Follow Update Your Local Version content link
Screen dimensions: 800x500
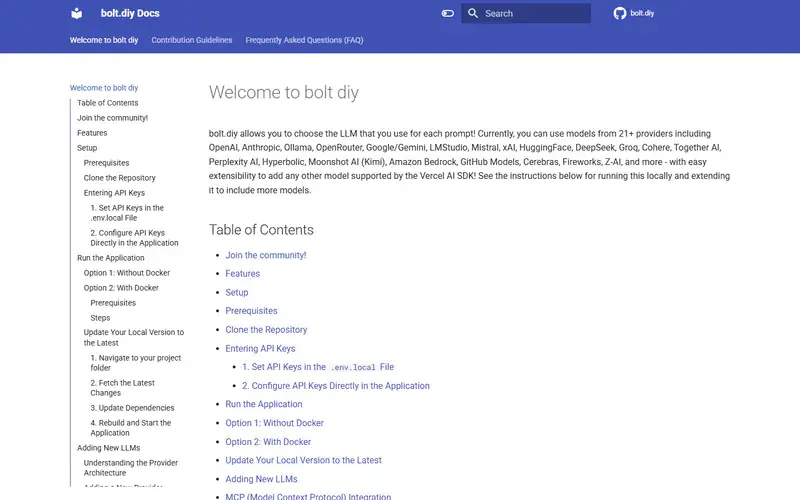coord(304,460)
